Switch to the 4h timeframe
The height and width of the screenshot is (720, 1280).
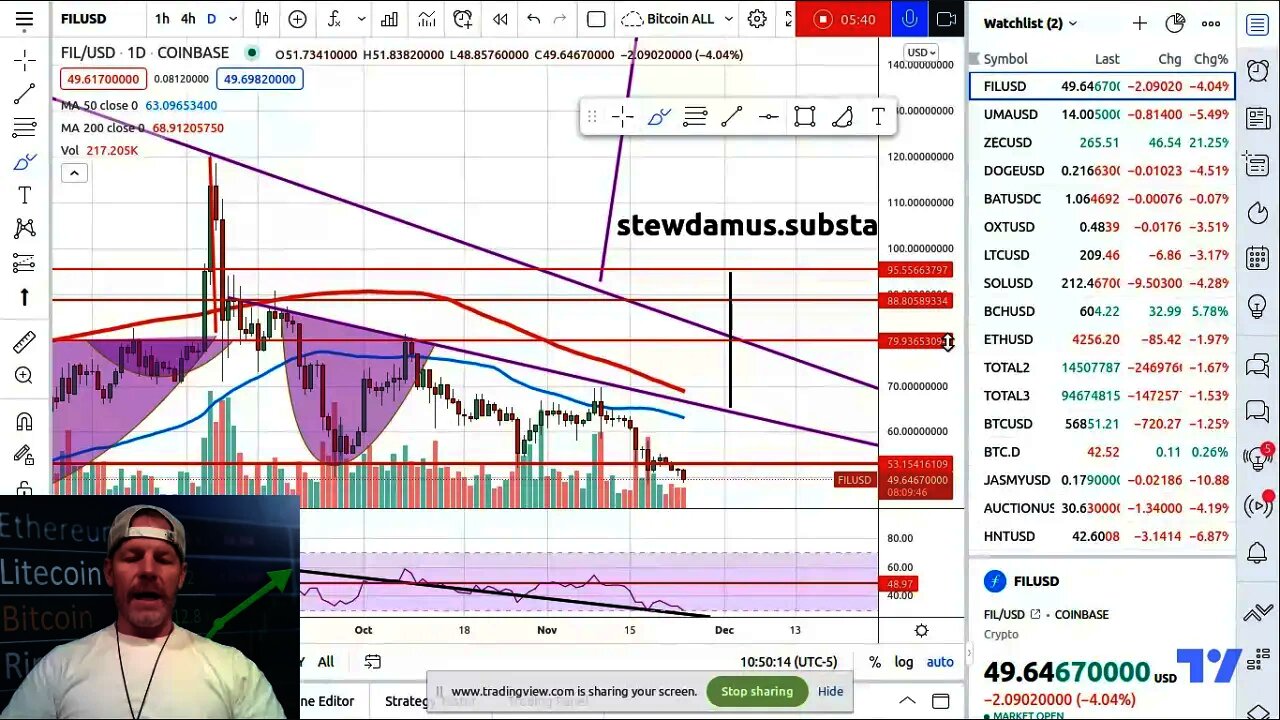coord(188,19)
